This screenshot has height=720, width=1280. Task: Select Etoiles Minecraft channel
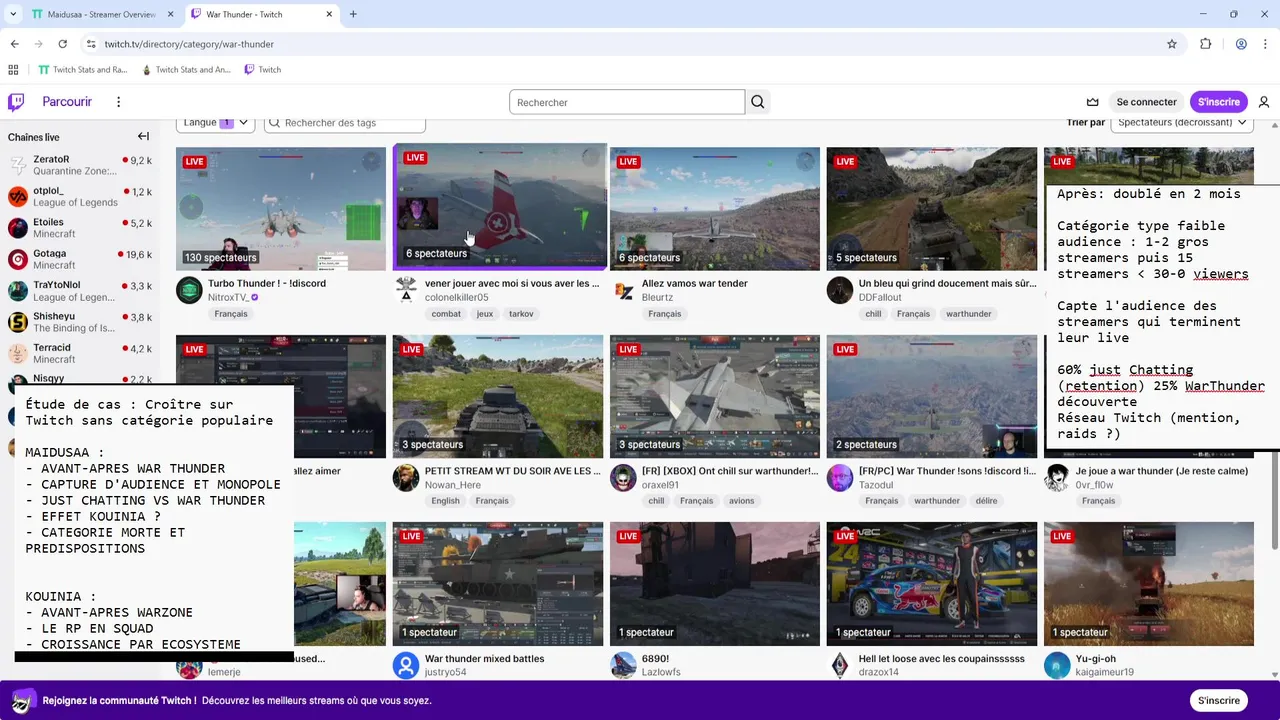80,228
